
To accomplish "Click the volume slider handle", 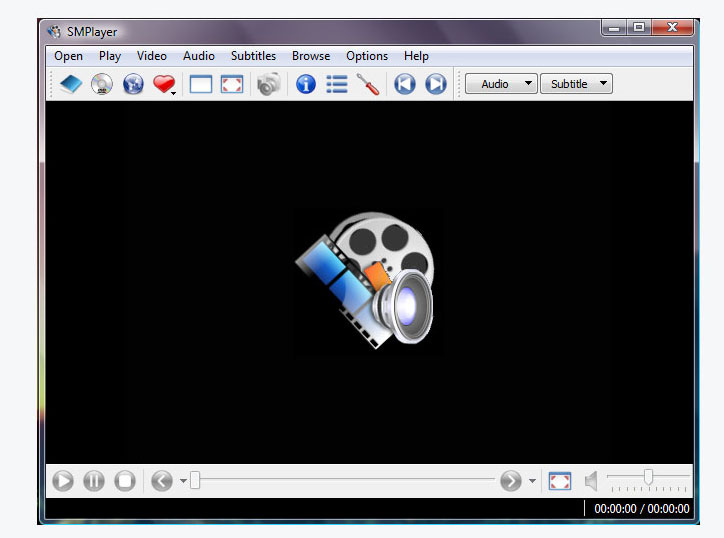I will [648, 477].
